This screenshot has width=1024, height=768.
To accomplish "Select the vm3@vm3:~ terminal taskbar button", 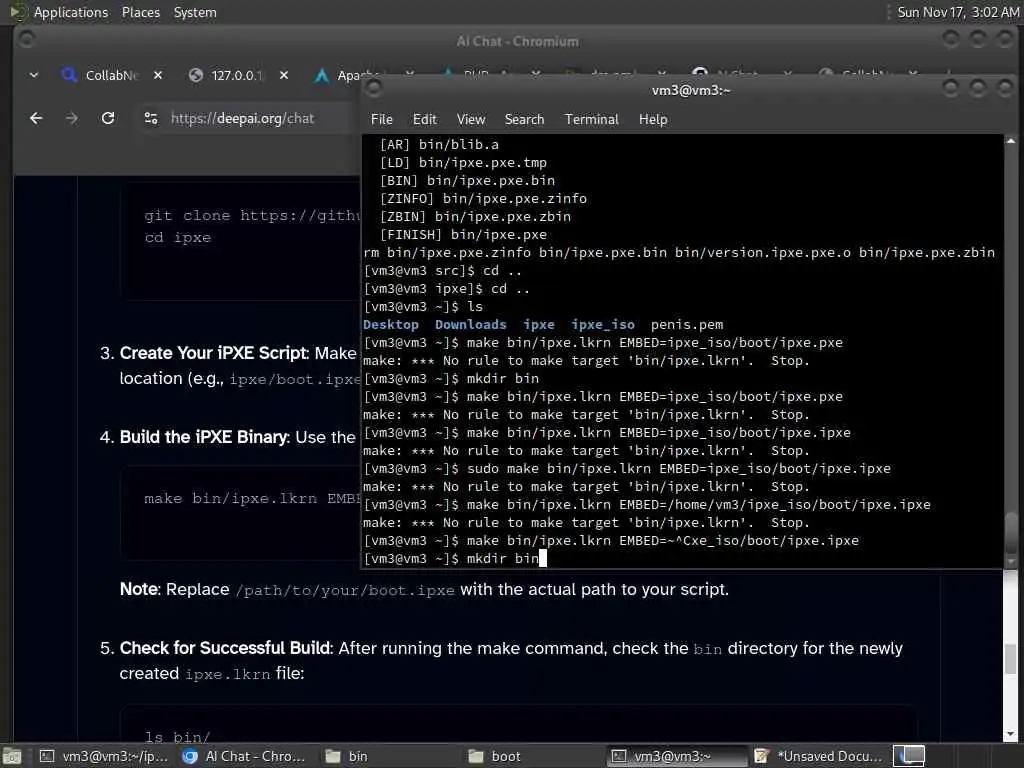I will 676,756.
